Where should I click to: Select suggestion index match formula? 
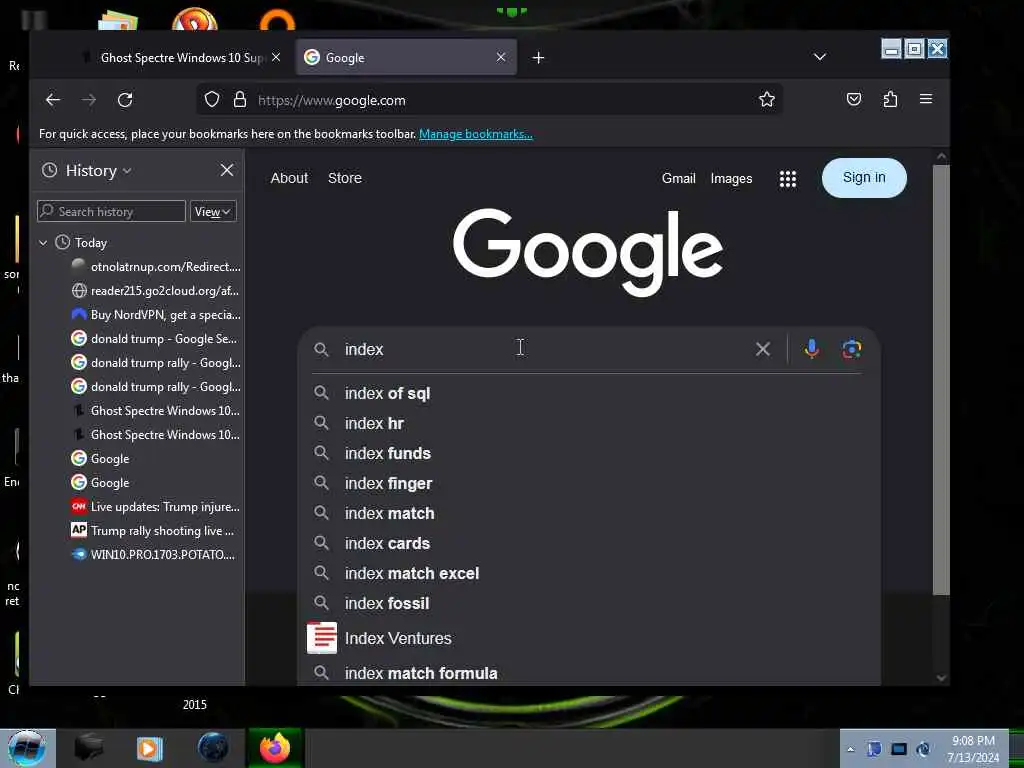point(588,673)
